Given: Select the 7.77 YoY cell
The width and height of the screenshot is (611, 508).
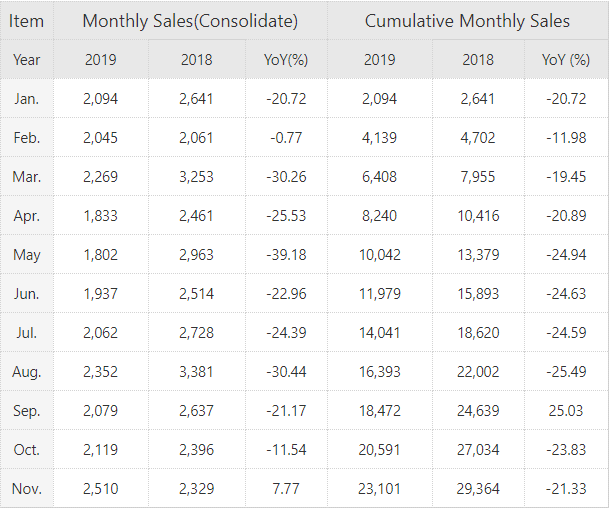Looking at the screenshot, I should [x=286, y=489].
